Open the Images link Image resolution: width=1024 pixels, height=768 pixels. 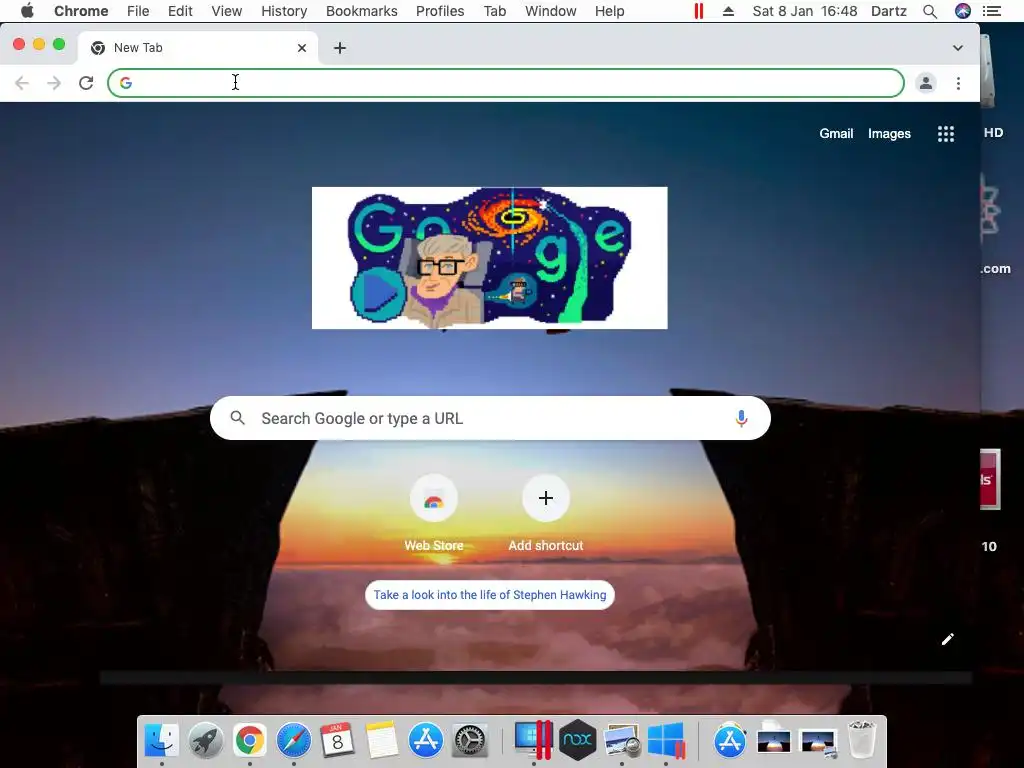click(889, 134)
